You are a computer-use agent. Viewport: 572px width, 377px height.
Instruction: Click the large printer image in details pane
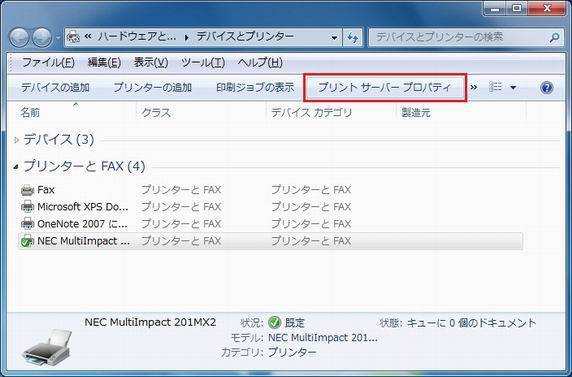coord(47,347)
